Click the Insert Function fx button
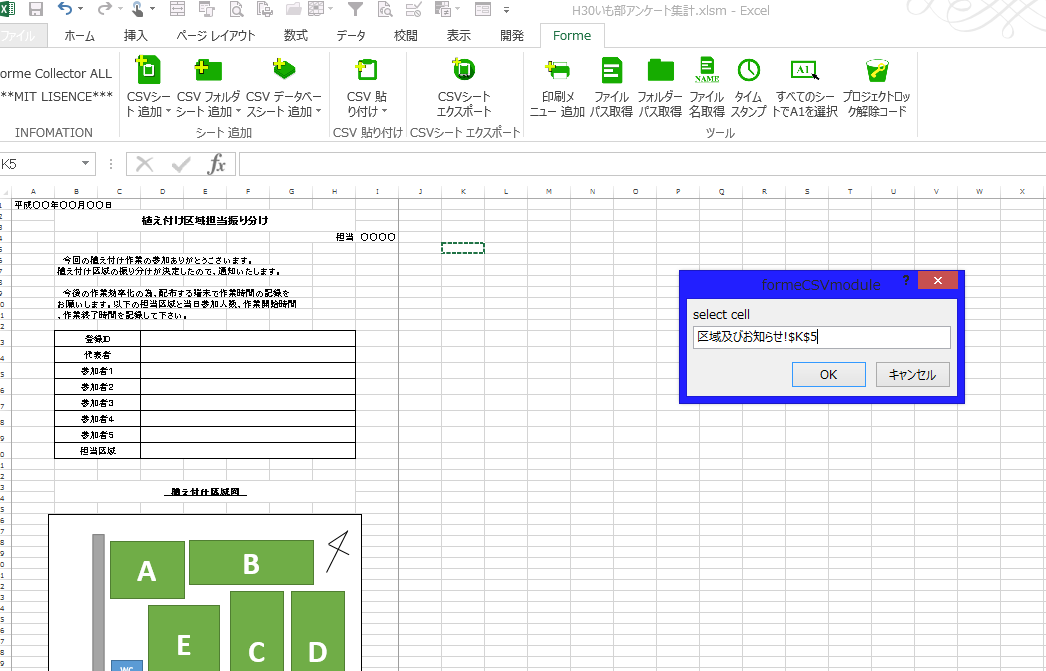Image resolution: width=1046 pixels, height=671 pixels. point(216,164)
